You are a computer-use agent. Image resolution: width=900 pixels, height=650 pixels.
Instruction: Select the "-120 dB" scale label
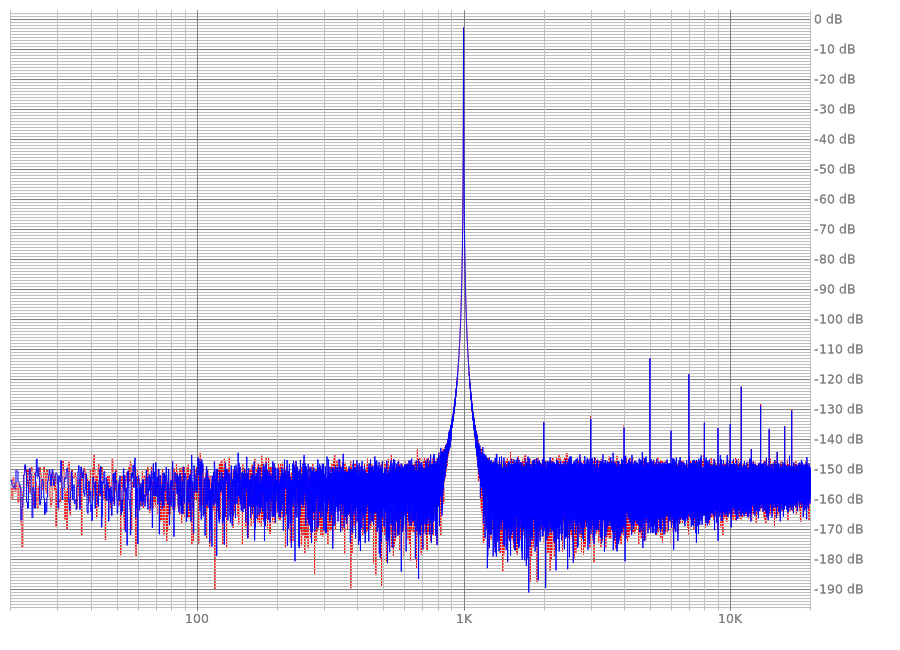coord(839,380)
